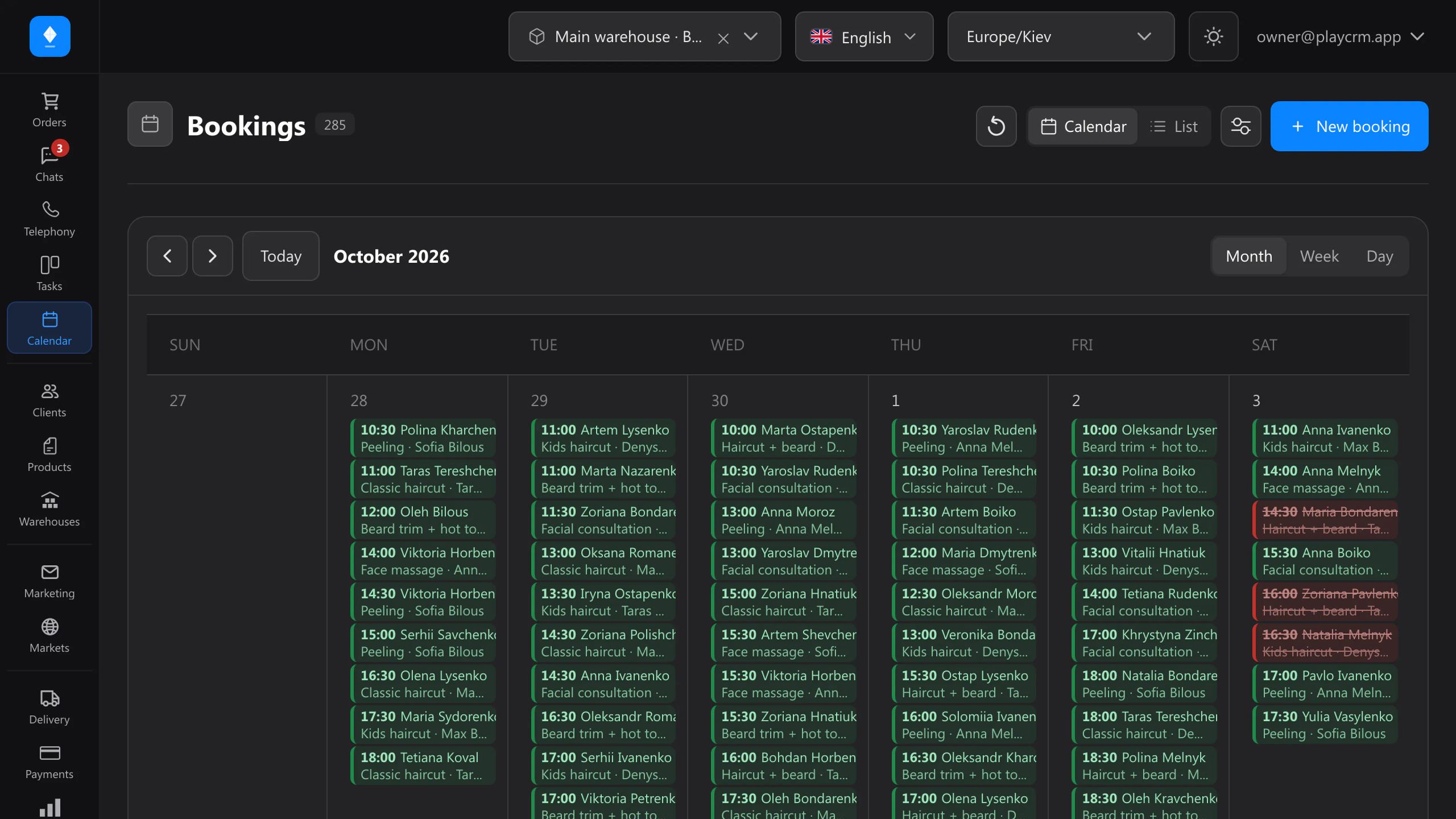Switch to Calendar view tab
Image resolution: width=1456 pixels, height=819 pixels.
click(x=1083, y=126)
